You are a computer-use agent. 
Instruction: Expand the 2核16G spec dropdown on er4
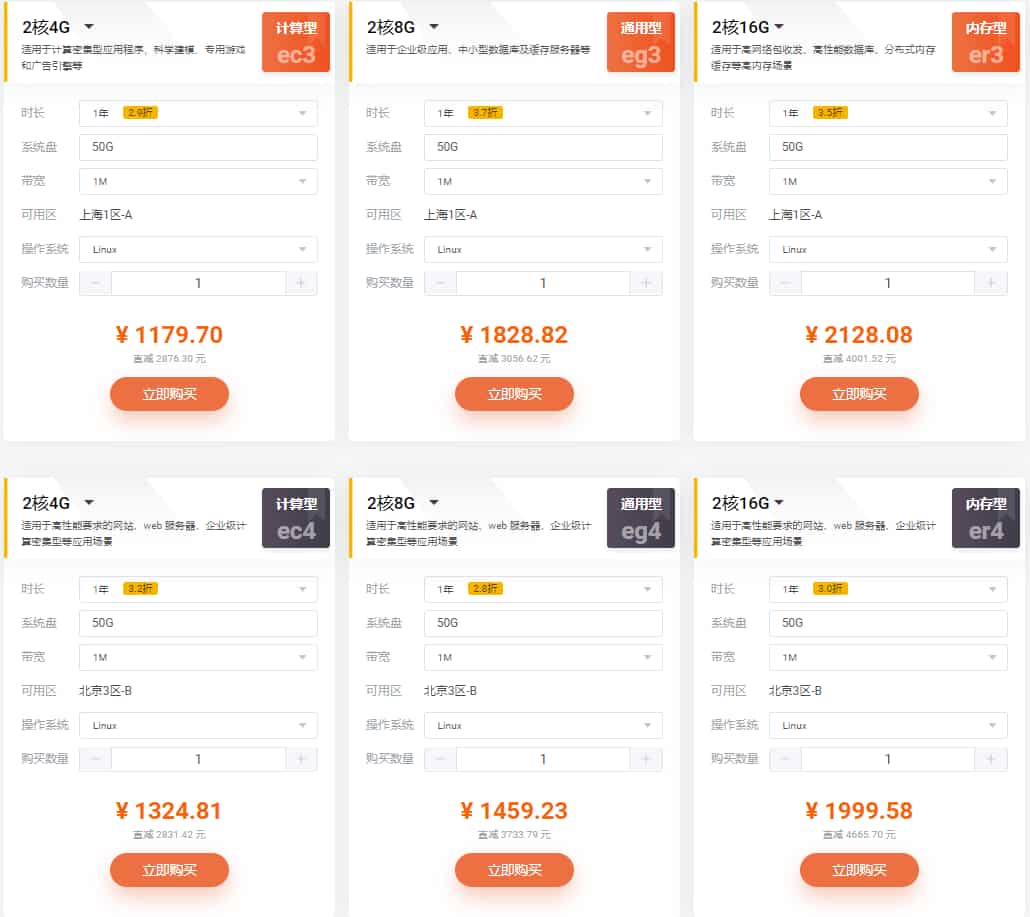[779, 503]
